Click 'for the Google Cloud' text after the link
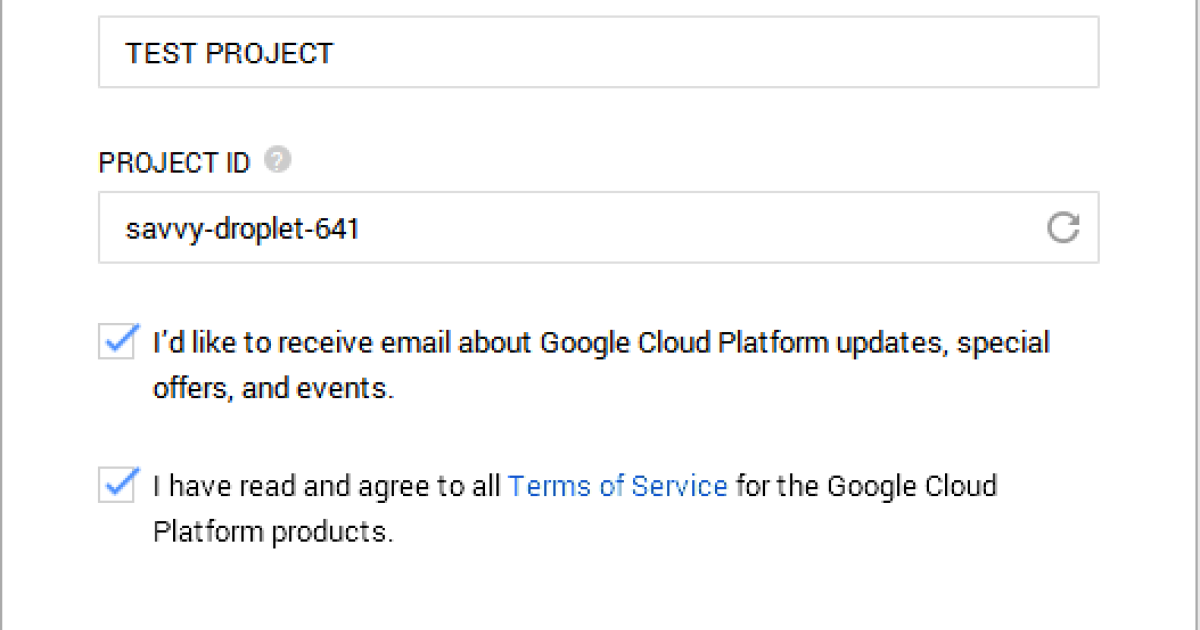 [866, 487]
